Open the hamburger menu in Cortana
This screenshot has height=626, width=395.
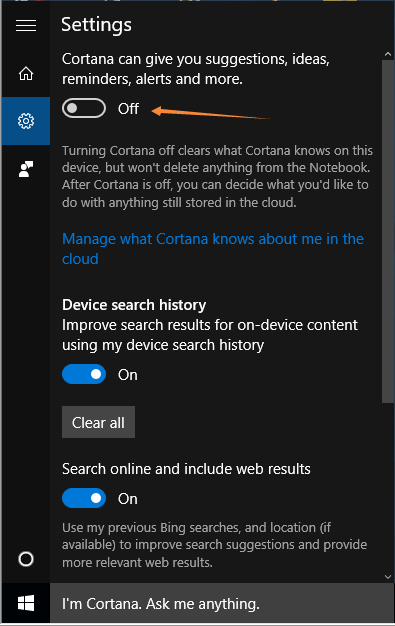point(26,25)
